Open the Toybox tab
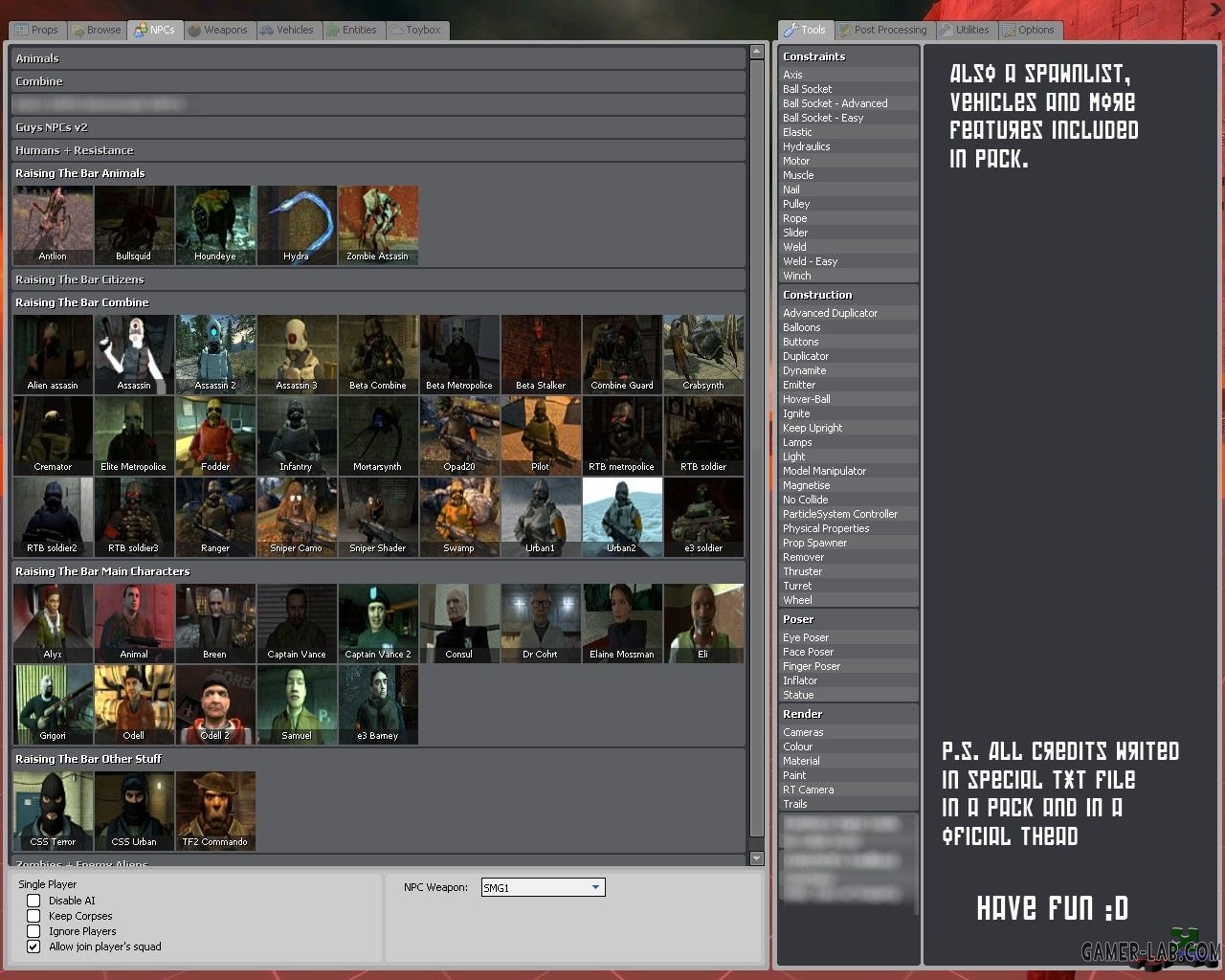 pos(416,30)
